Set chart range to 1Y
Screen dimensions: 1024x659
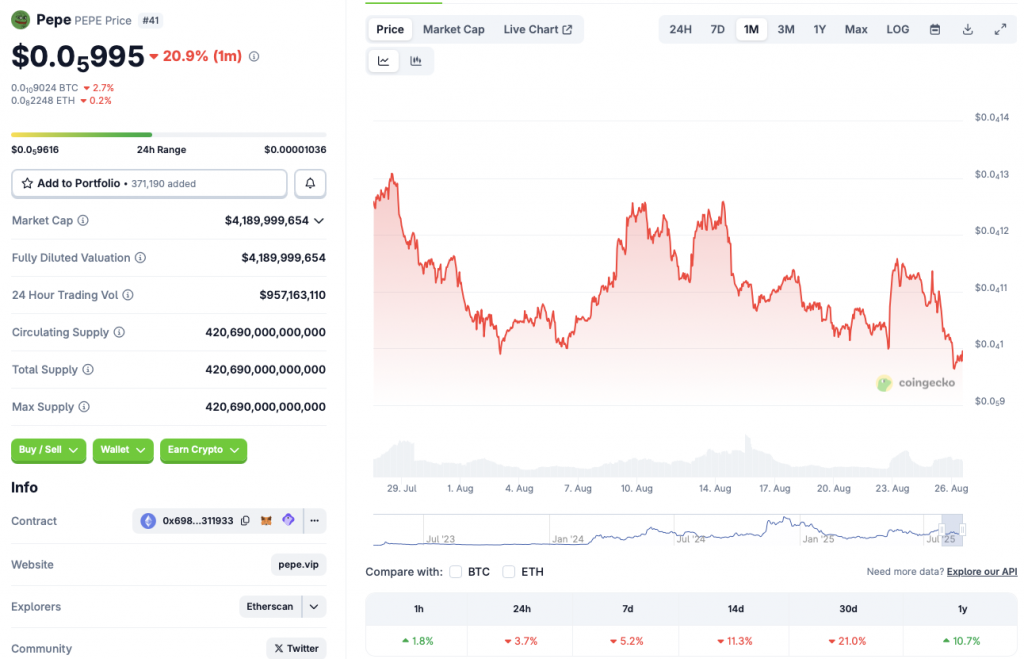click(x=820, y=29)
